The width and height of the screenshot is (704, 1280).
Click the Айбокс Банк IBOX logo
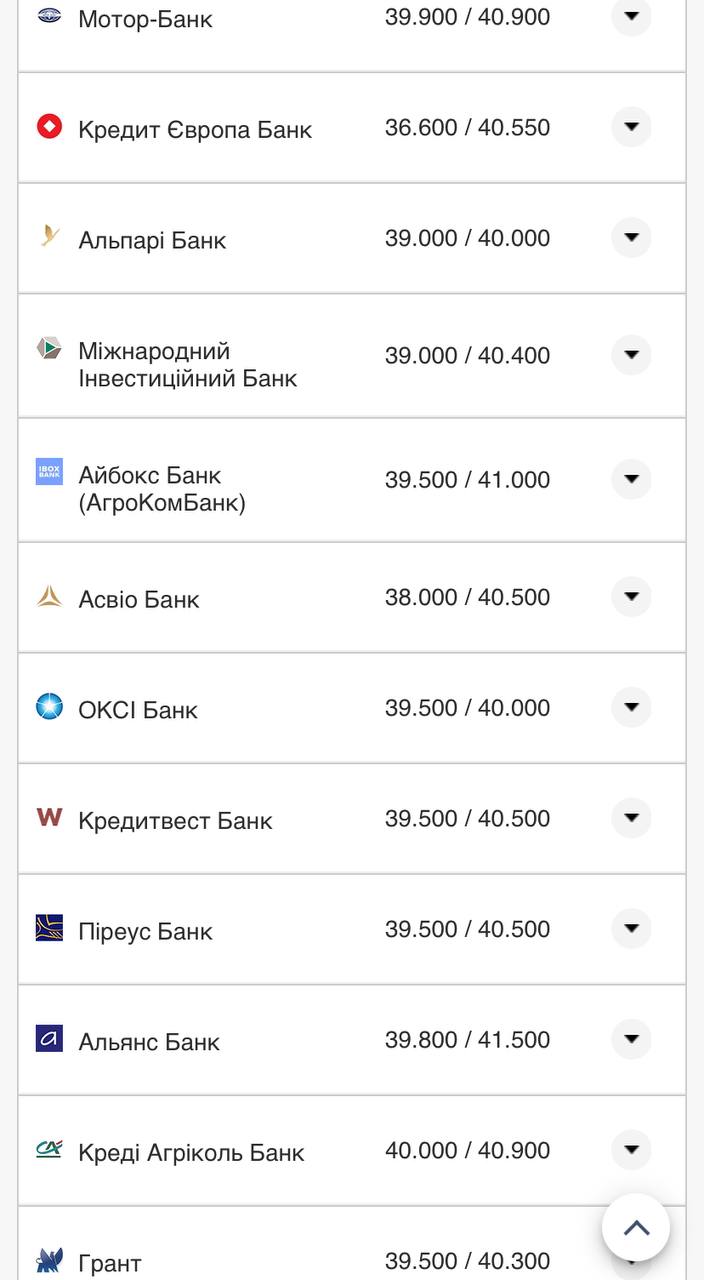49,472
